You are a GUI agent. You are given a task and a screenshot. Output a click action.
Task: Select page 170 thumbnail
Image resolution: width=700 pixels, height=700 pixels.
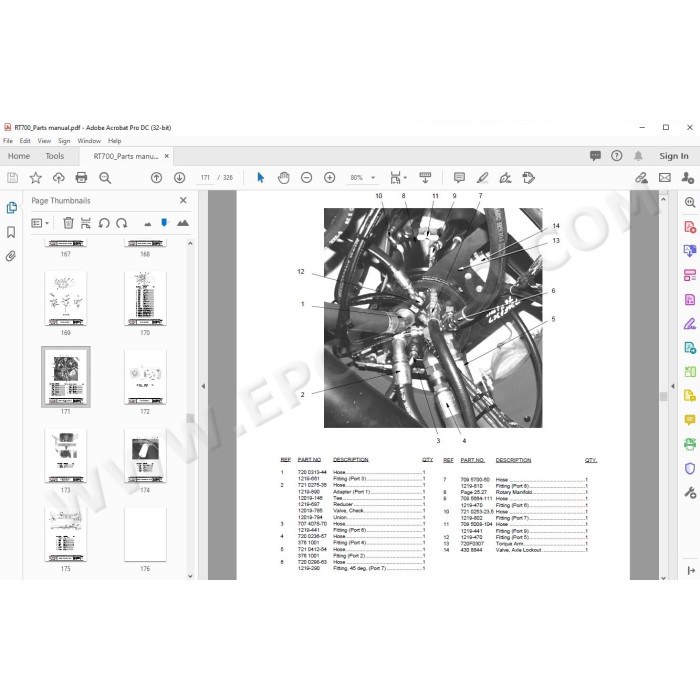pos(145,298)
